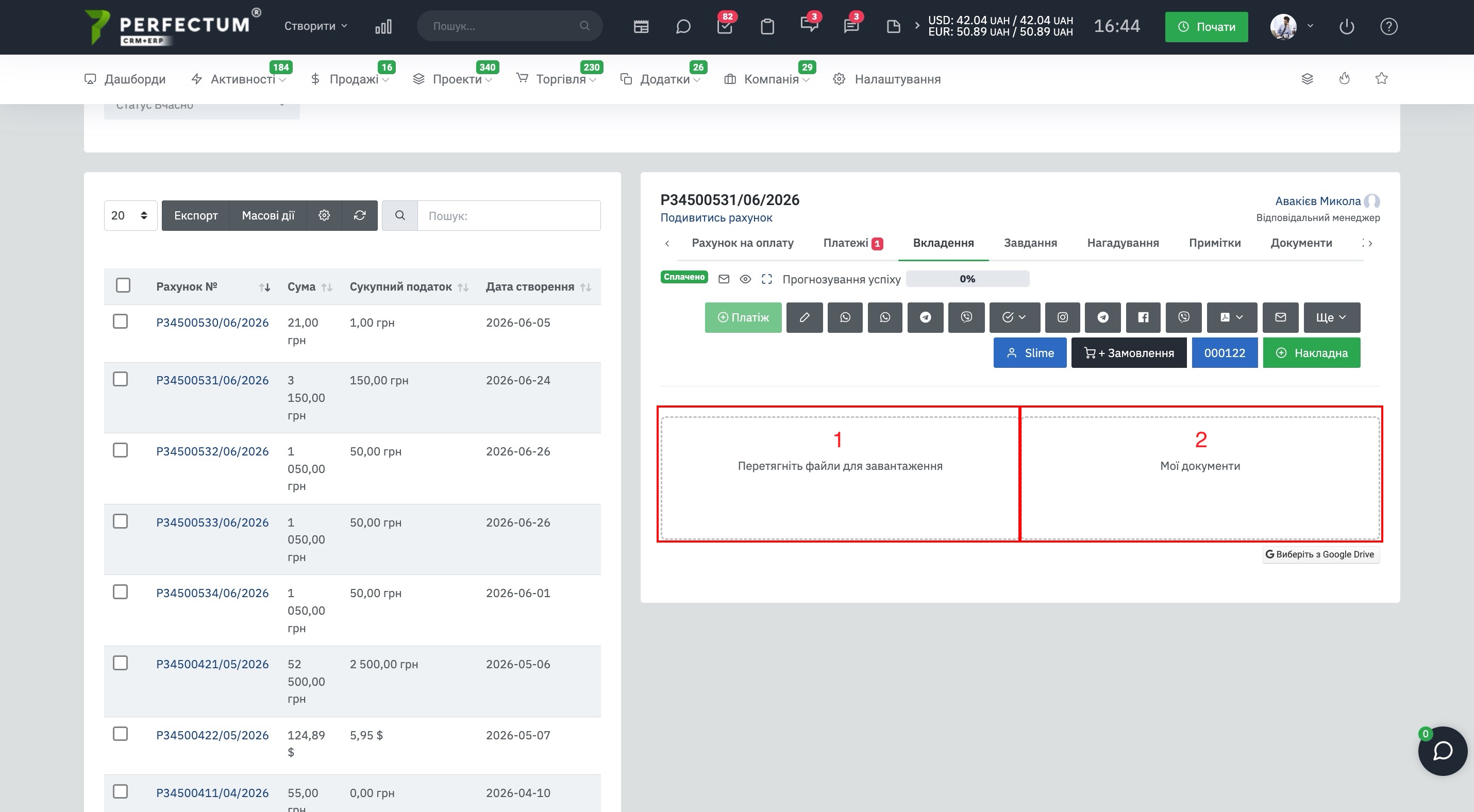Focus the table Пошук input field
The height and width of the screenshot is (812, 1474).
click(x=509, y=215)
